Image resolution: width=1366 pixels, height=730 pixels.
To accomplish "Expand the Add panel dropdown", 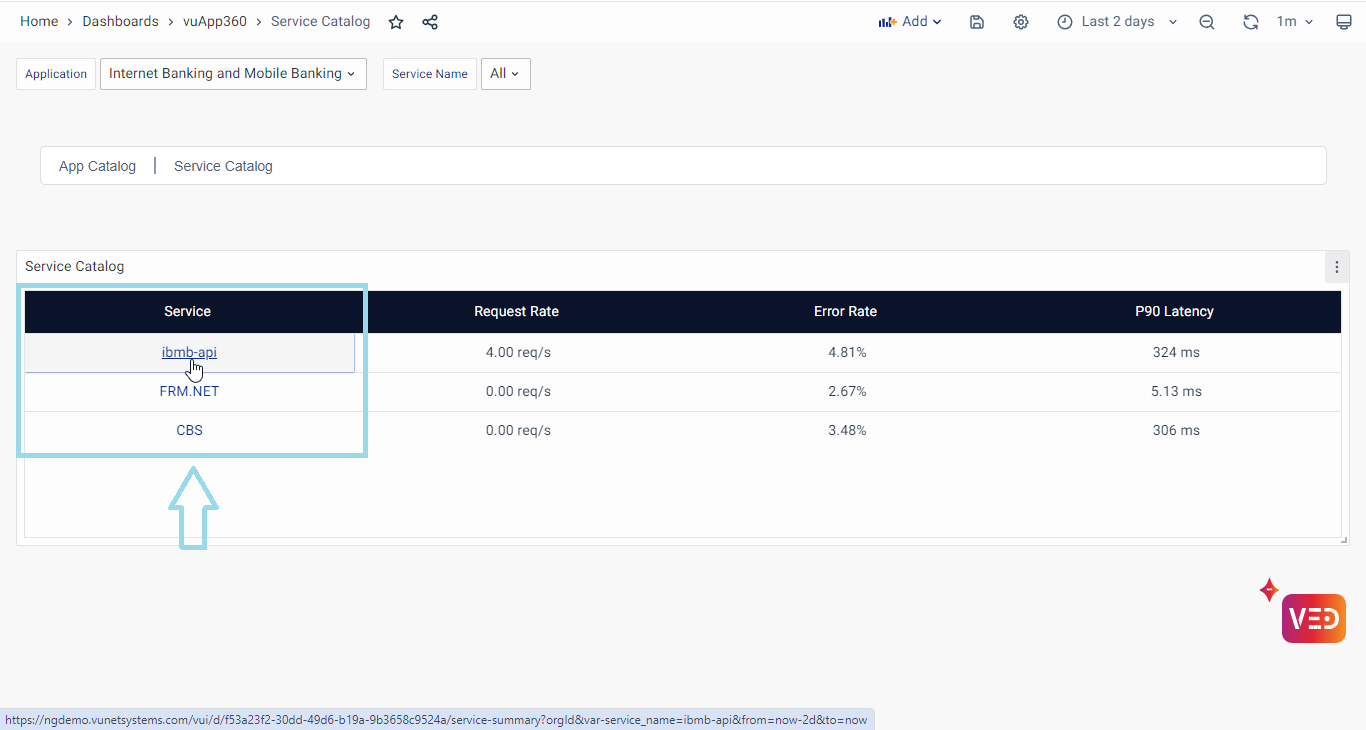I will 910,22.
